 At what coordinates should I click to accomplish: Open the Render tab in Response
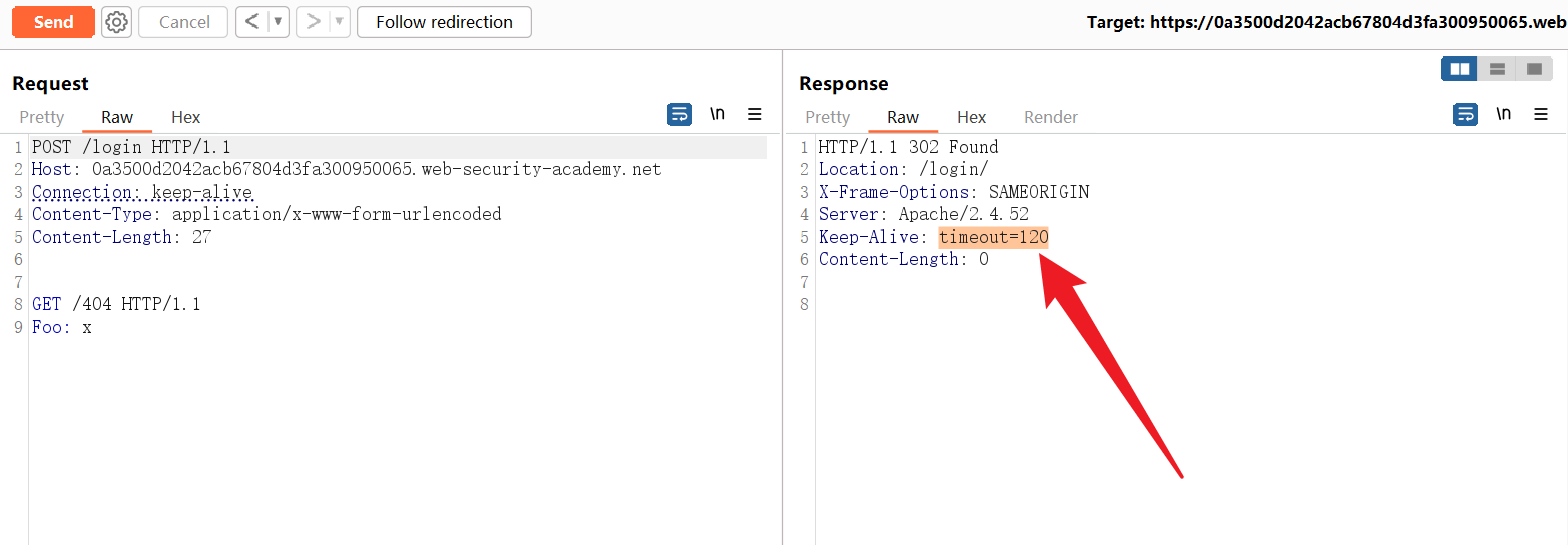(1051, 117)
